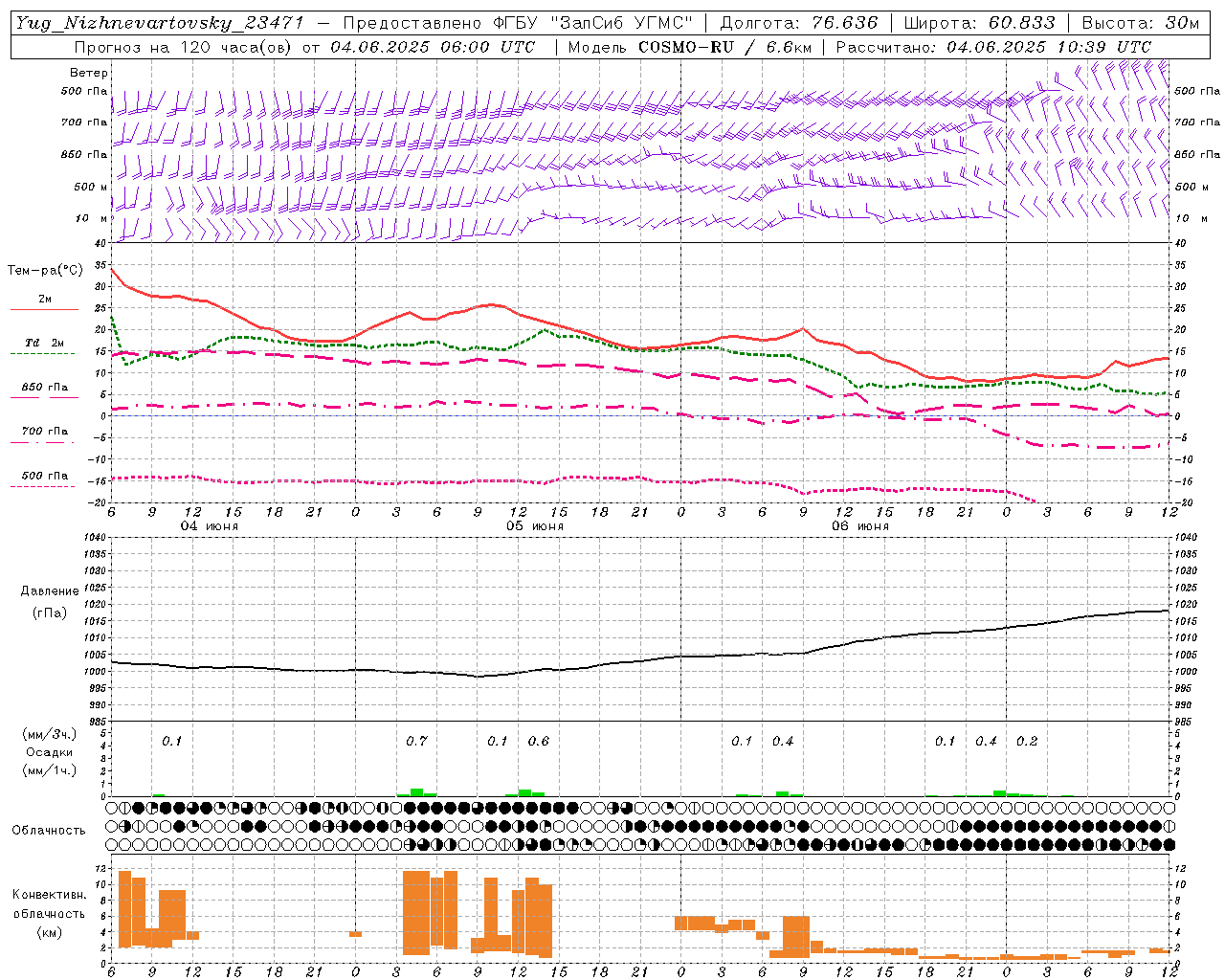
Task: Click the "0.7" precipitation amount value
Action: [x=416, y=741]
